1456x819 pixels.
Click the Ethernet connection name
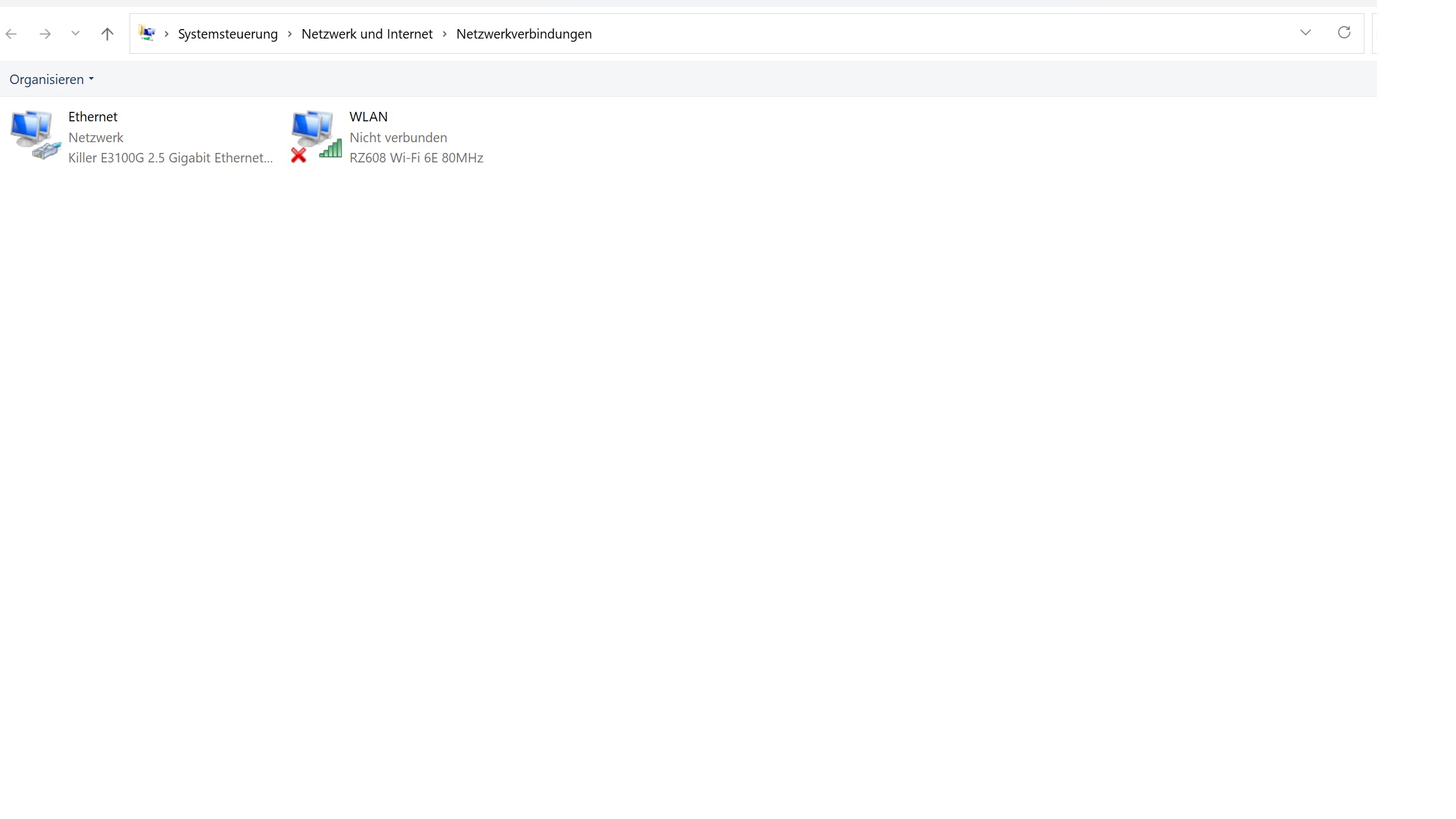click(93, 117)
